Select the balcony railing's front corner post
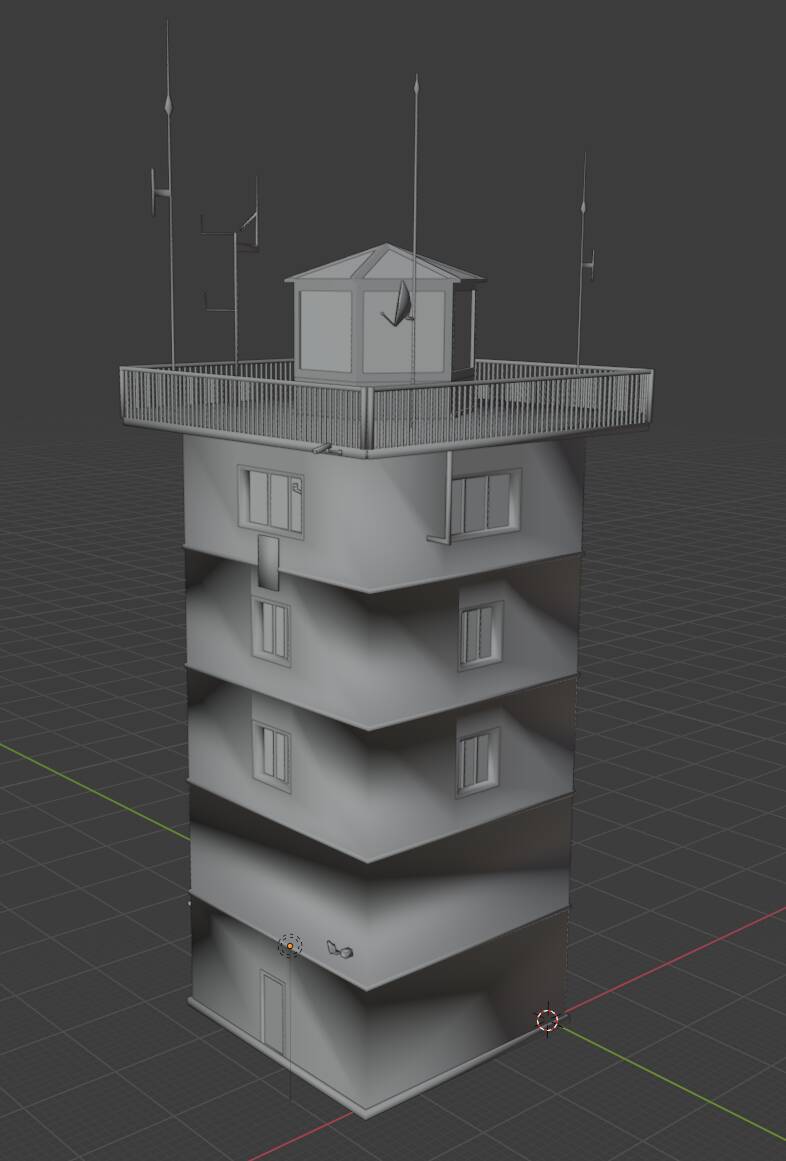Image resolution: width=786 pixels, height=1161 pixels. click(366, 418)
